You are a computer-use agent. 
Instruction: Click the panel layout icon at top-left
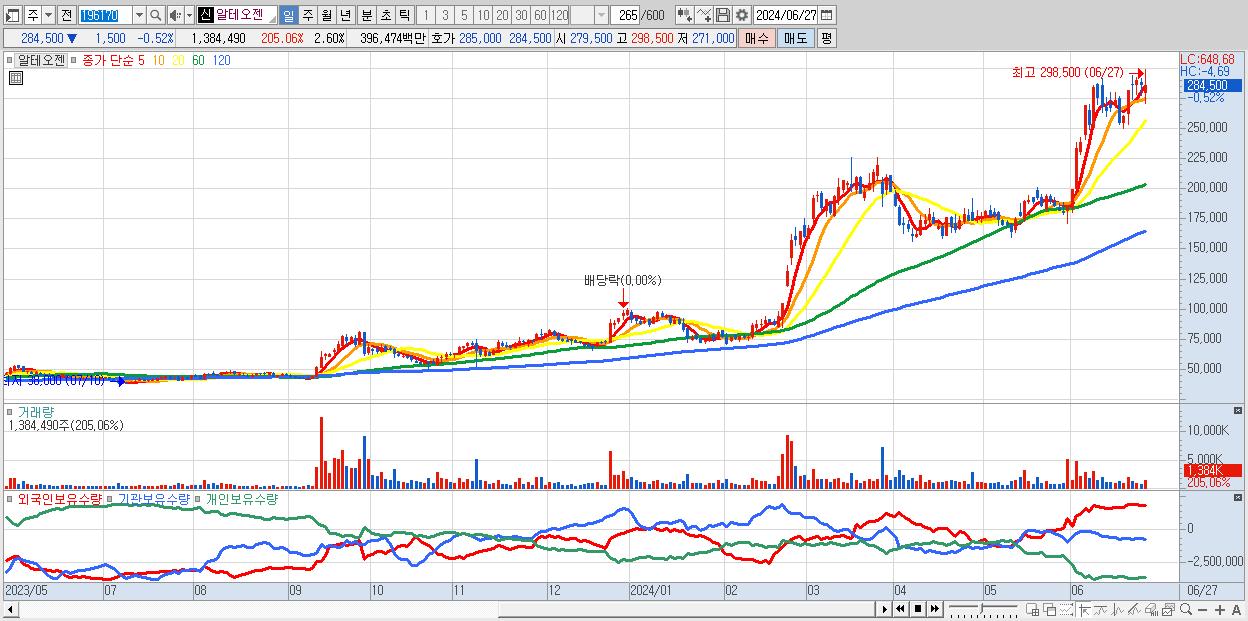click(x=13, y=15)
